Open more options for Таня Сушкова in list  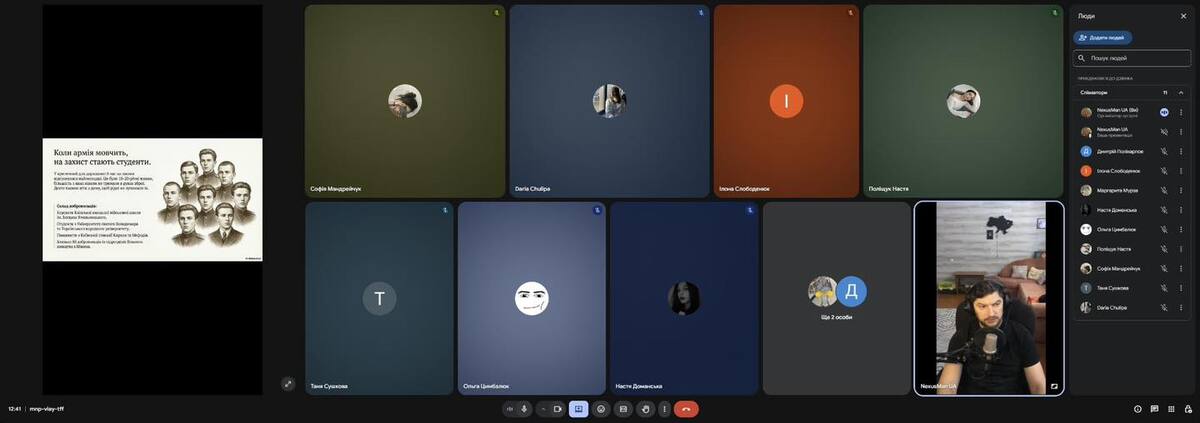point(1181,288)
